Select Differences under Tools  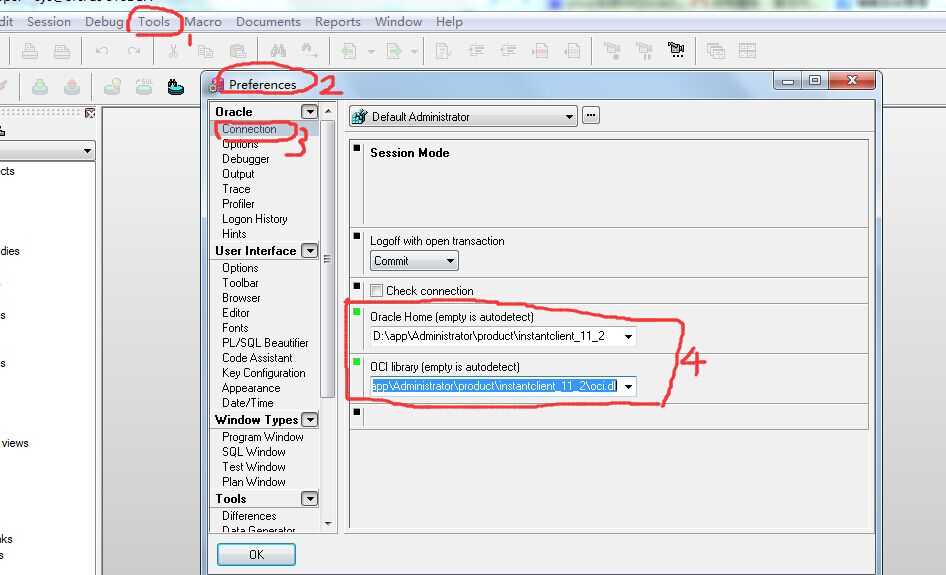pos(249,516)
